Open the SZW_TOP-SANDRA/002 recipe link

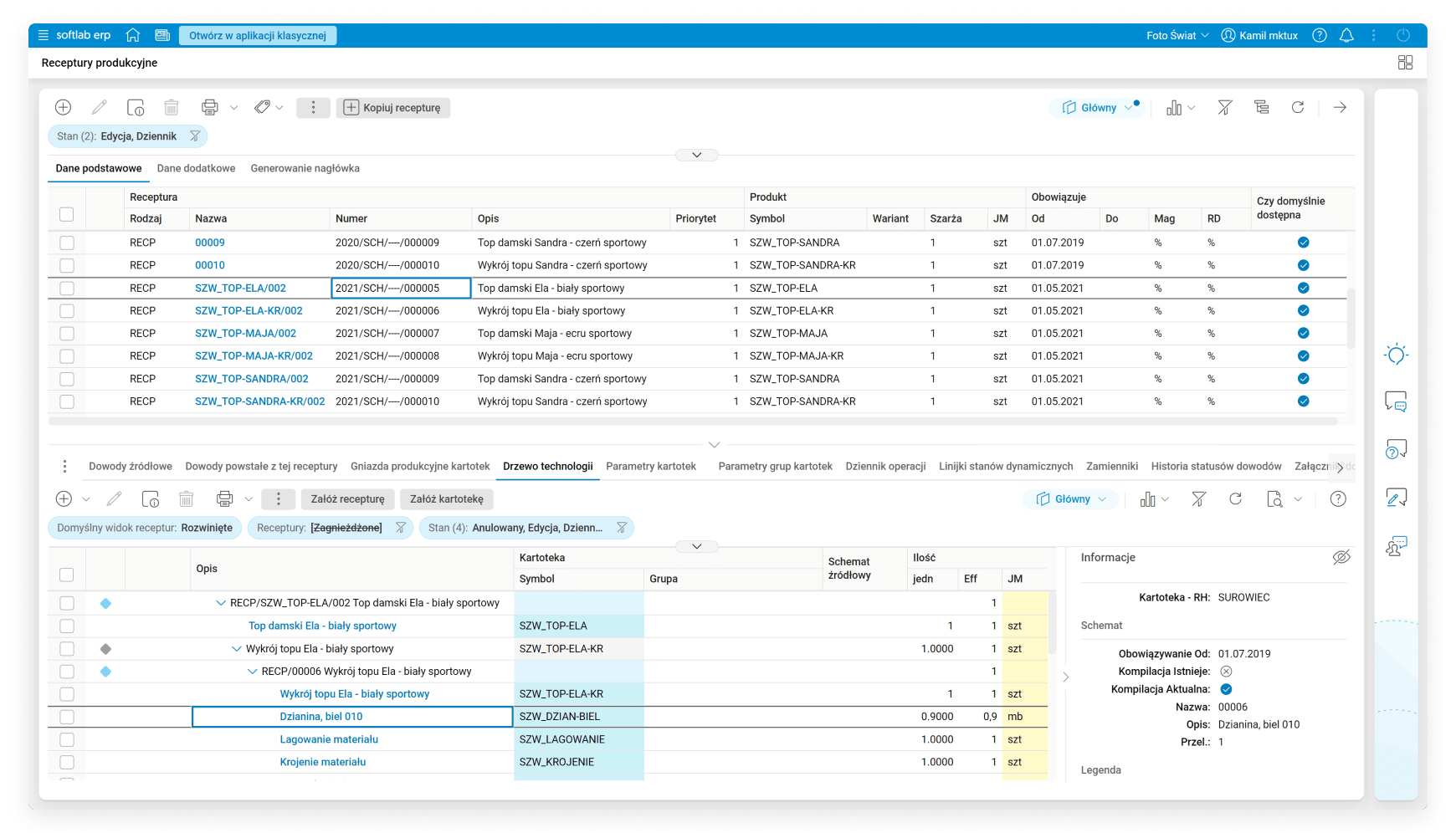pos(252,379)
